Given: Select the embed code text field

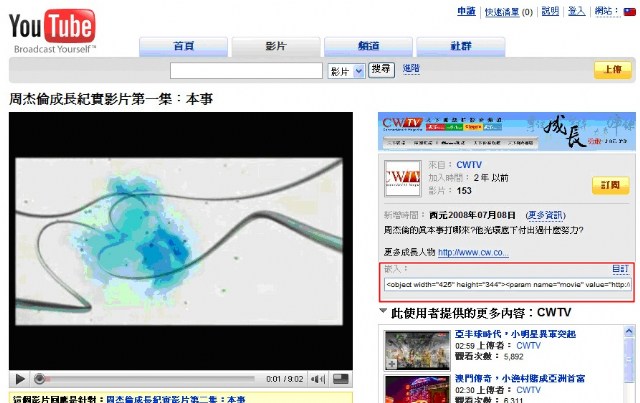Looking at the screenshot, I should pos(508,284).
